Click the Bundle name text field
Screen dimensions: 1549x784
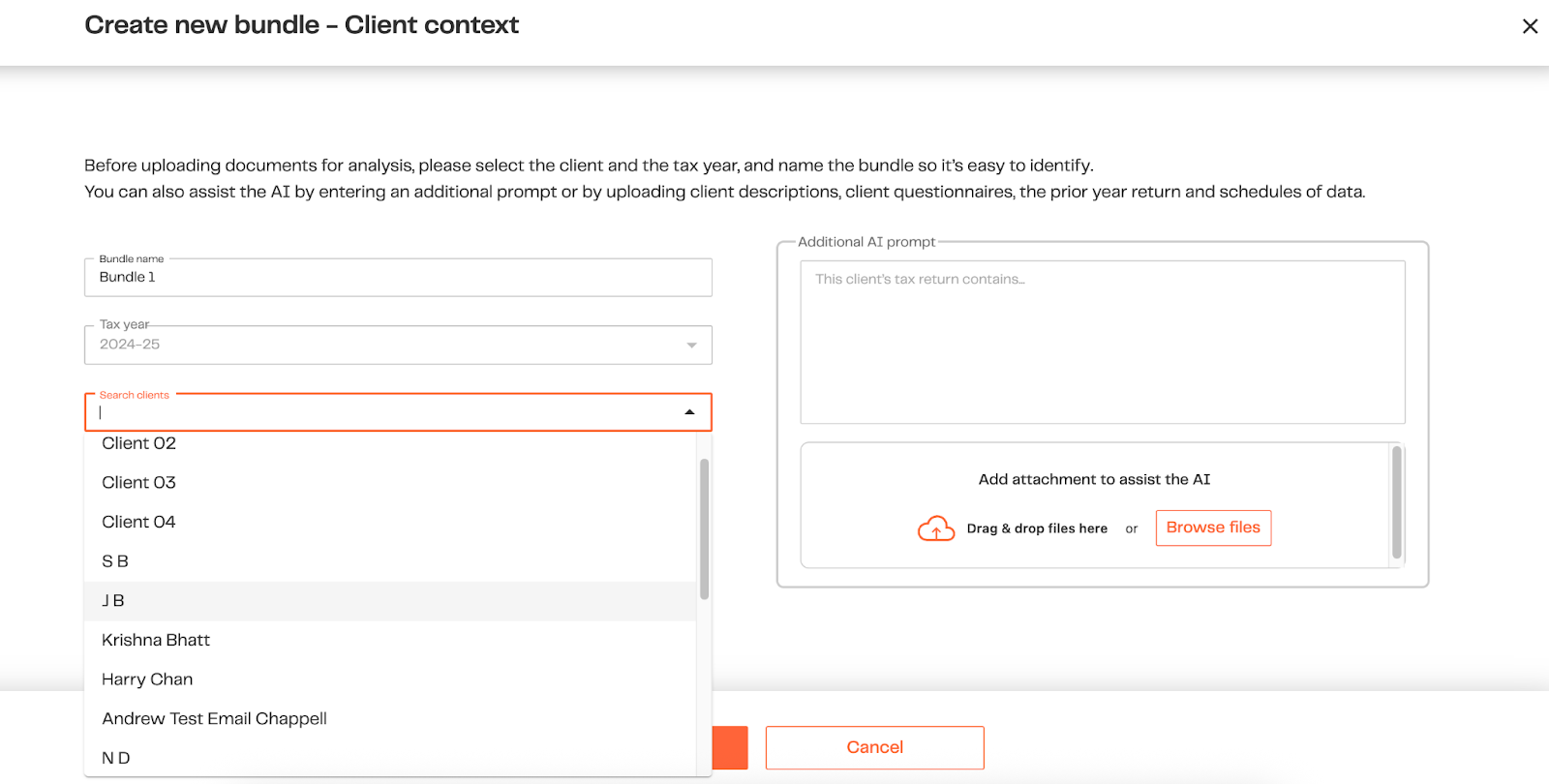(x=397, y=278)
